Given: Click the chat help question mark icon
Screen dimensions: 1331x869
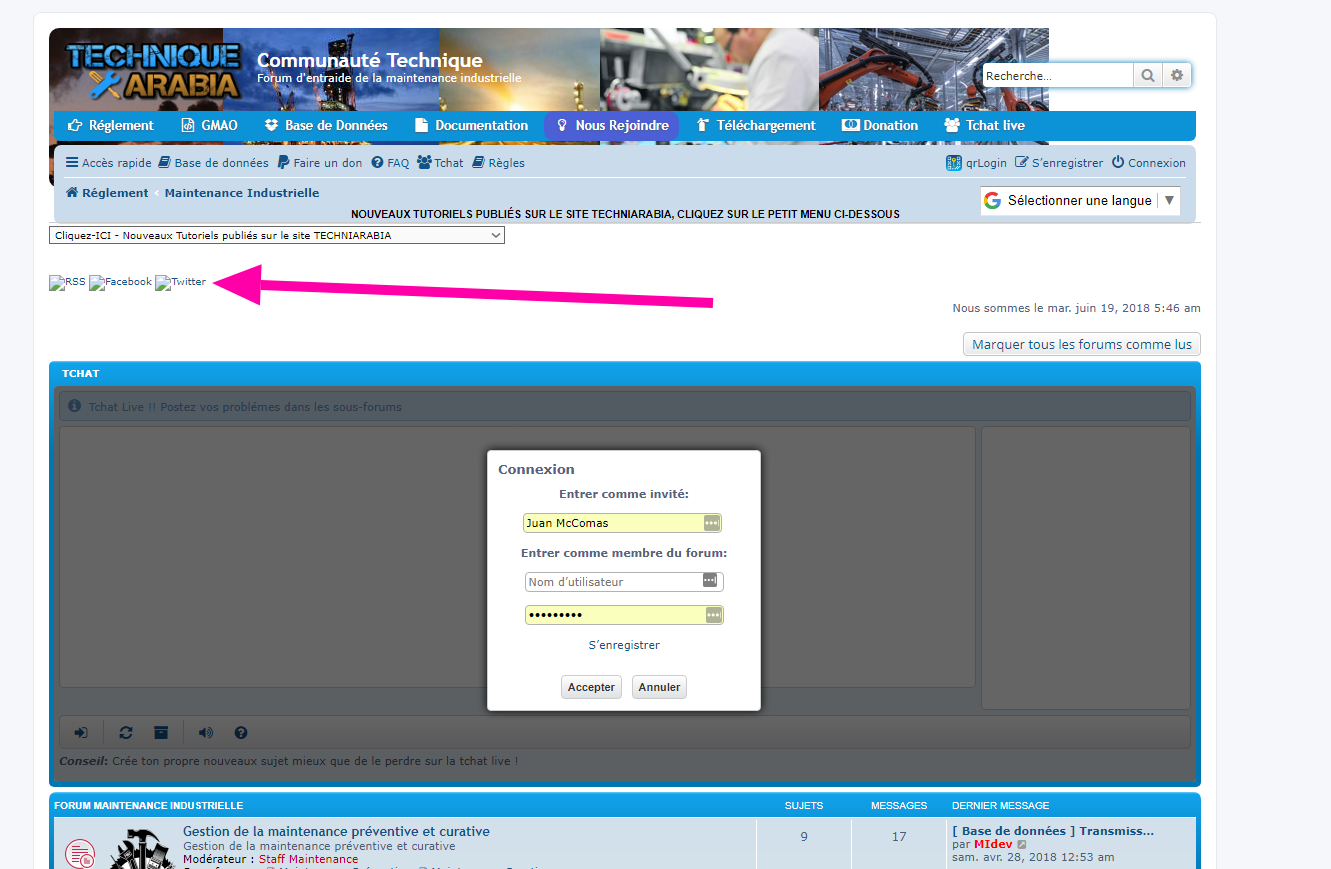Looking at the screenshot, I should coord(240,733).
